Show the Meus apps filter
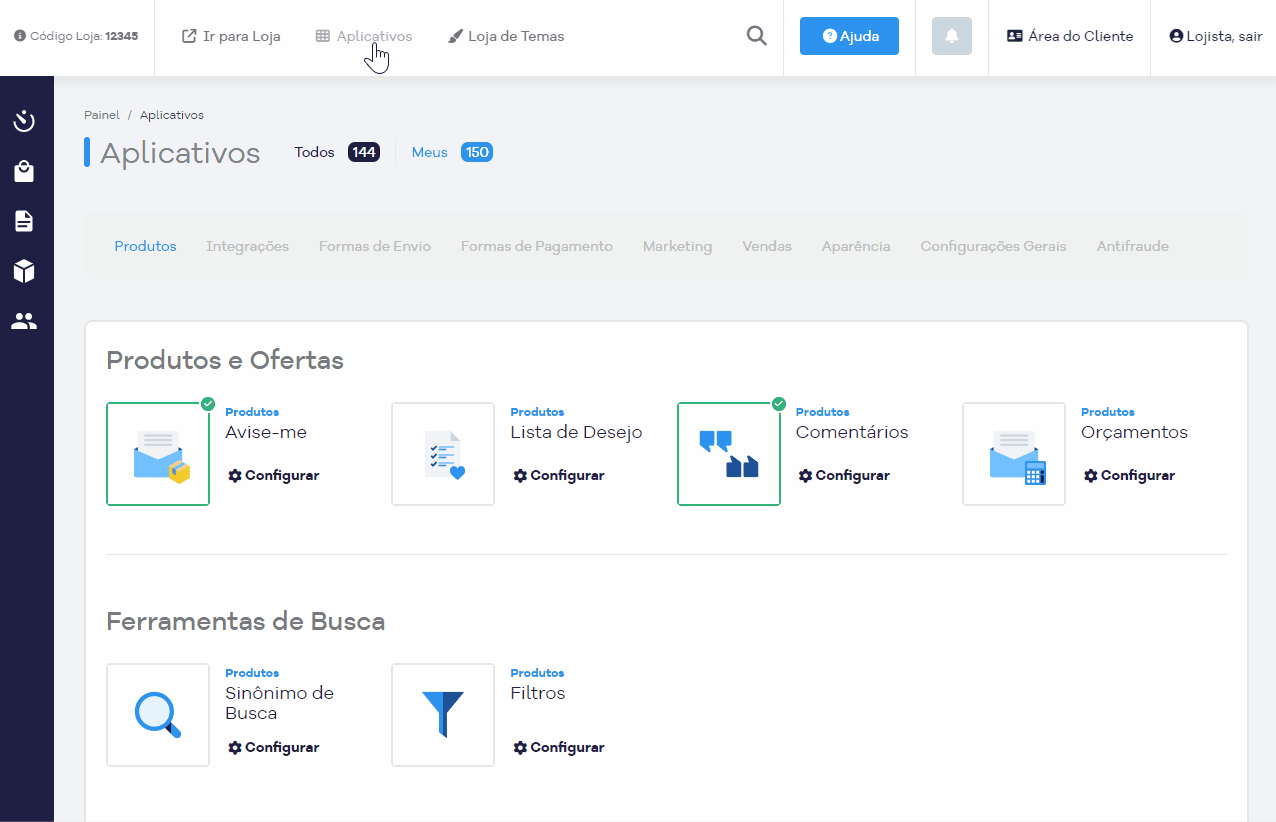 click(430, 152)
